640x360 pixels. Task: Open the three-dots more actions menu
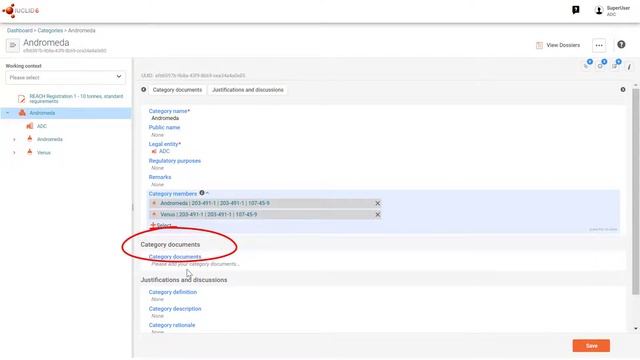tap(599, 45)
